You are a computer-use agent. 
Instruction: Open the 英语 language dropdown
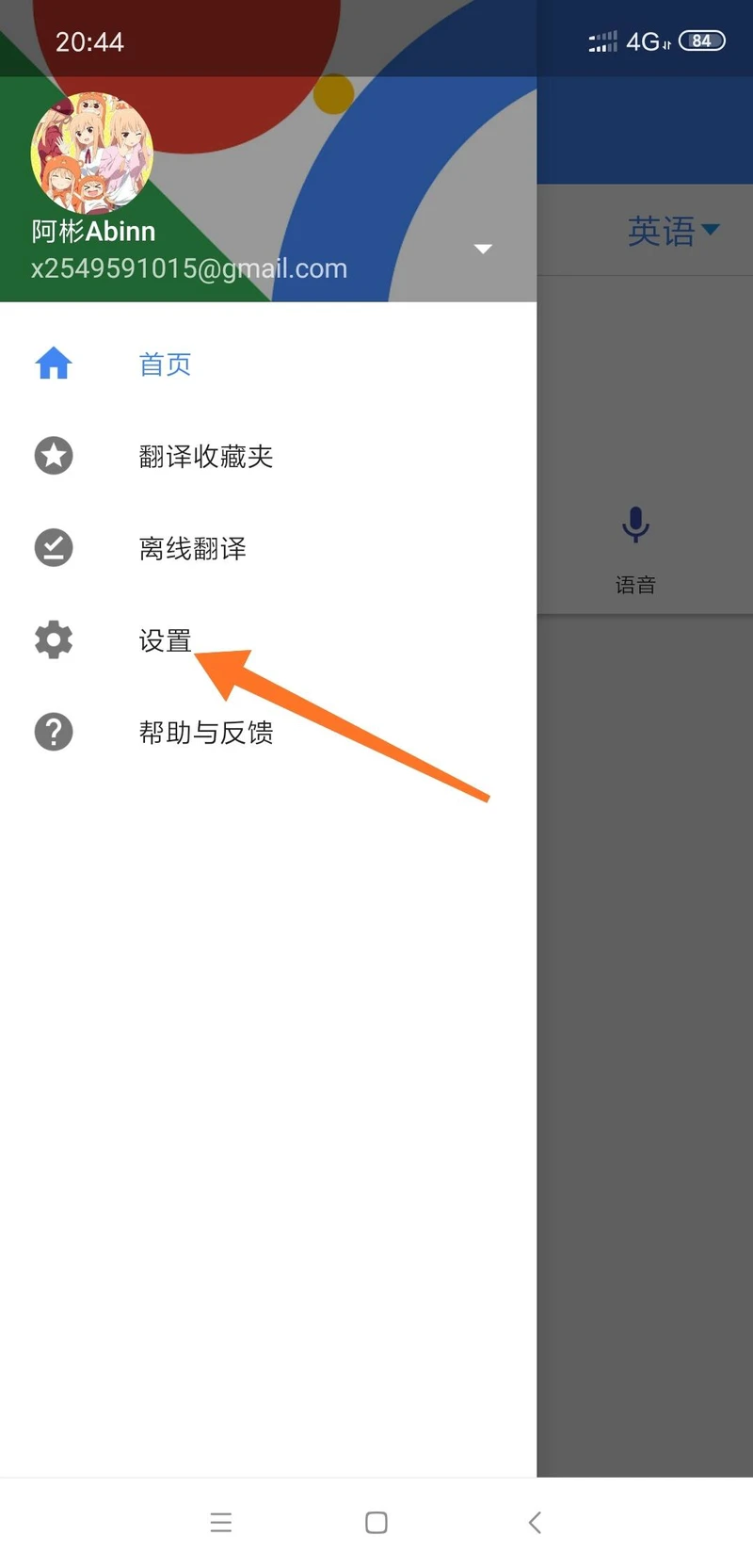click(673, 231)
